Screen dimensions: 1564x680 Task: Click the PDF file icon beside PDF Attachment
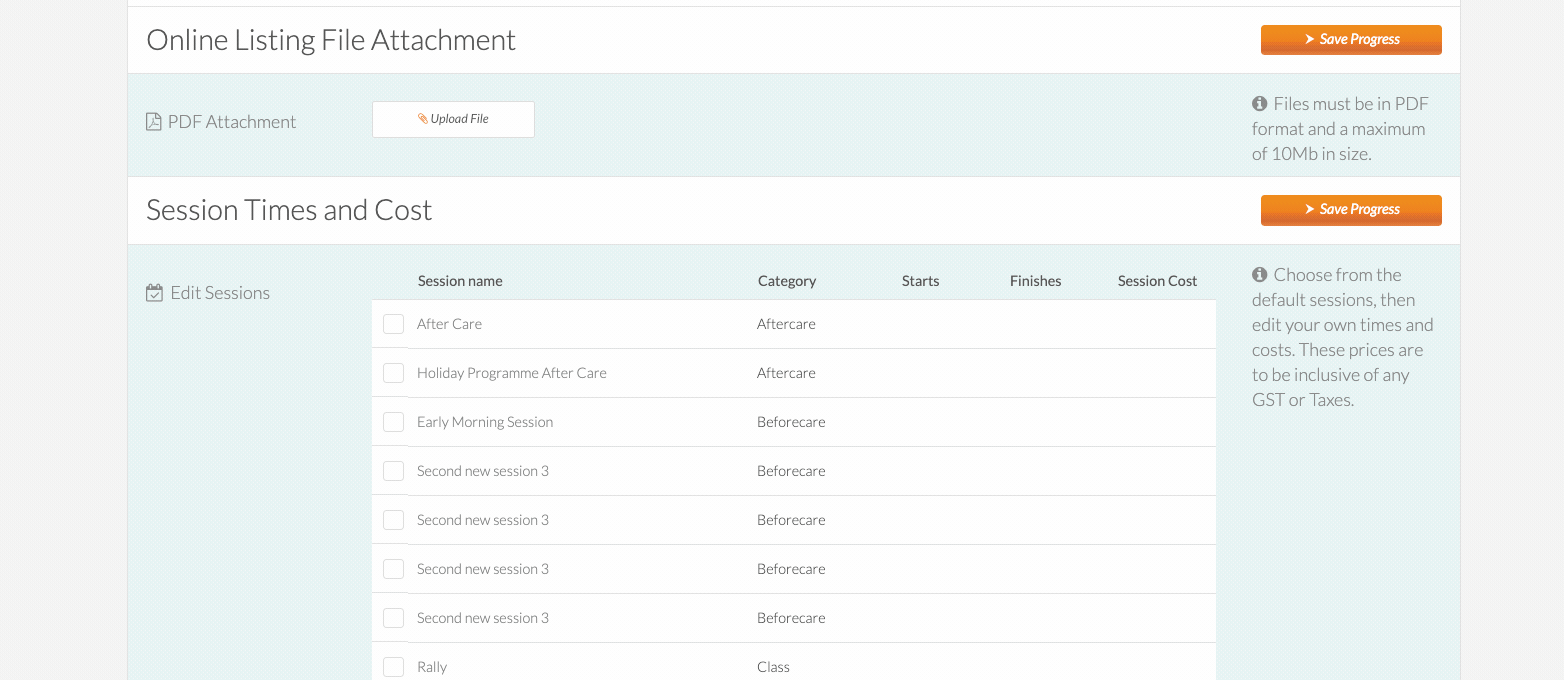point(153,122)
